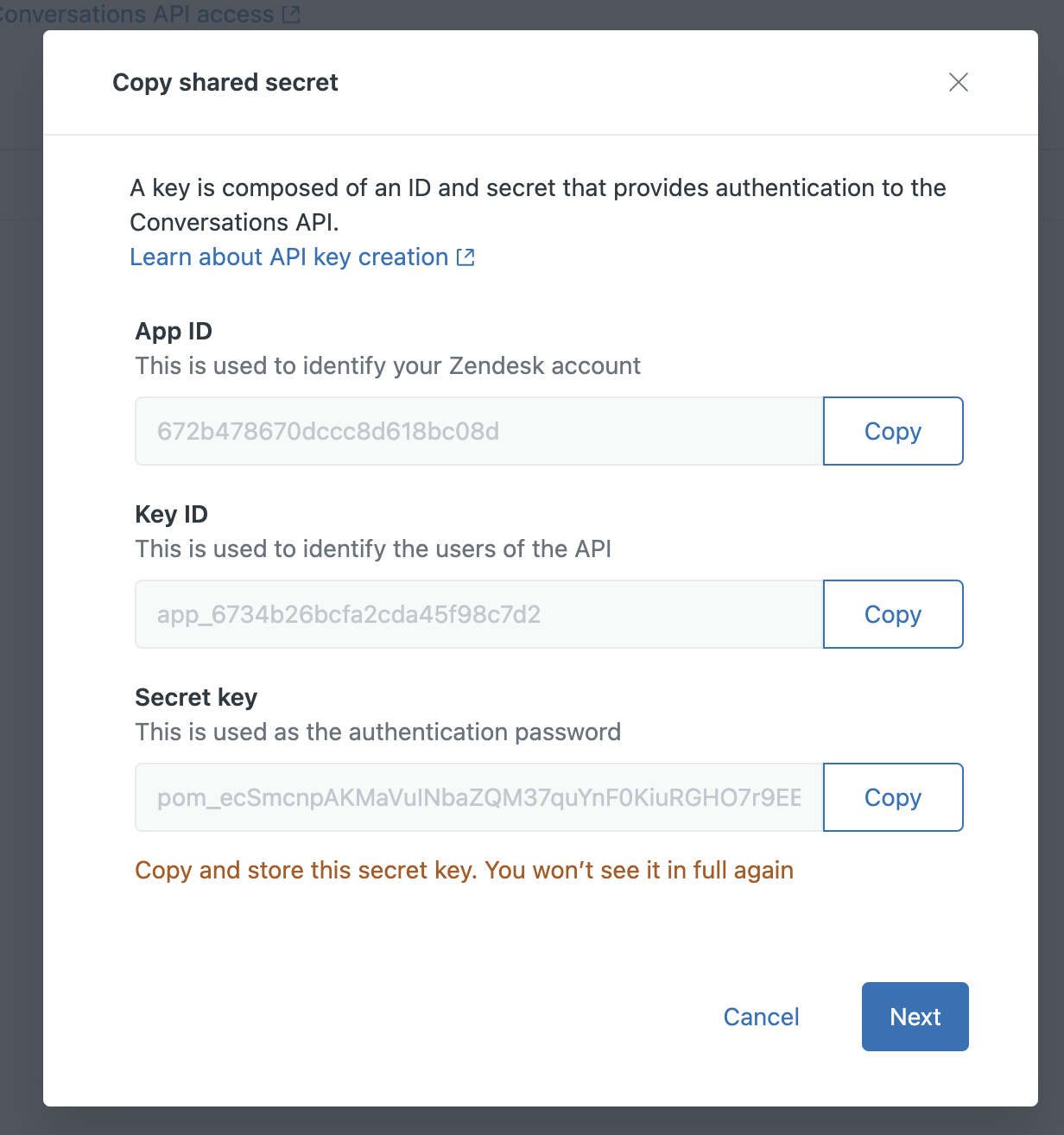
Task: Close the Copy shared secret dialog
Action: (959, 82)
